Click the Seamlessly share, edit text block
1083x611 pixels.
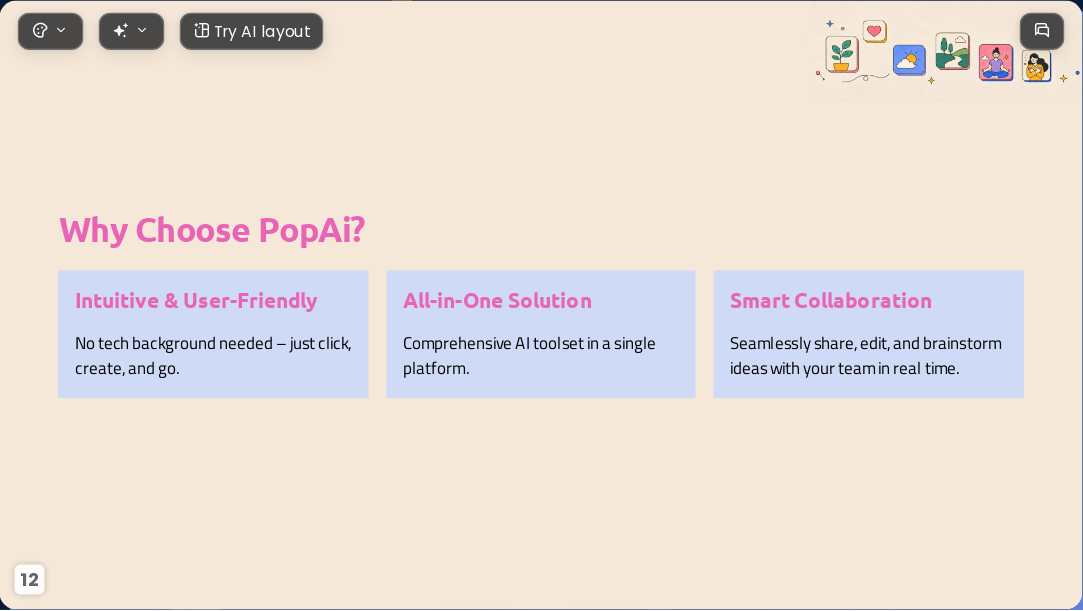click(x=865, y=356)
